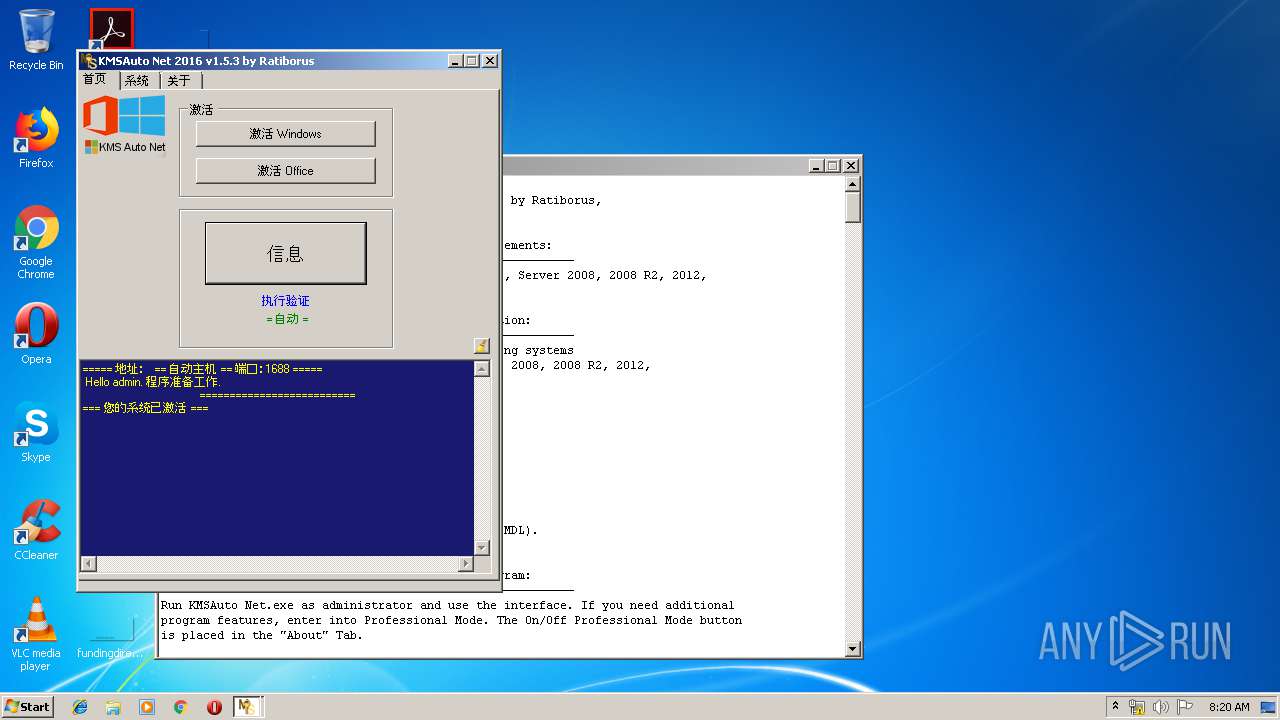Maximize the readme text window
The width and height of the screenshot is (1280, 720).
tap(833, 166)
